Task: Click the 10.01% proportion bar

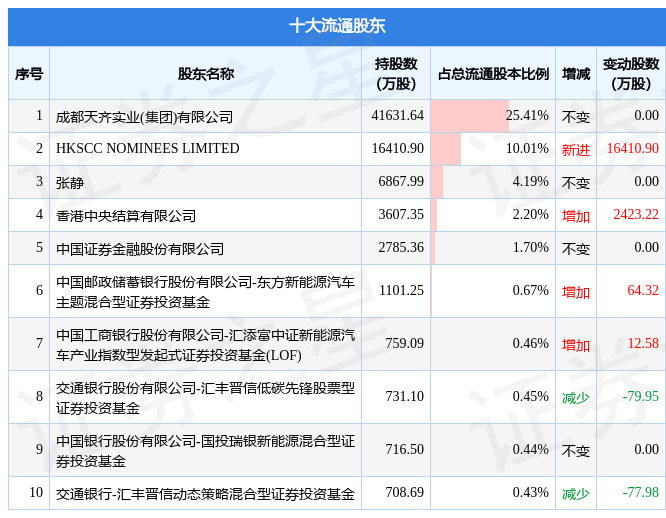Action: pos(446,149)
